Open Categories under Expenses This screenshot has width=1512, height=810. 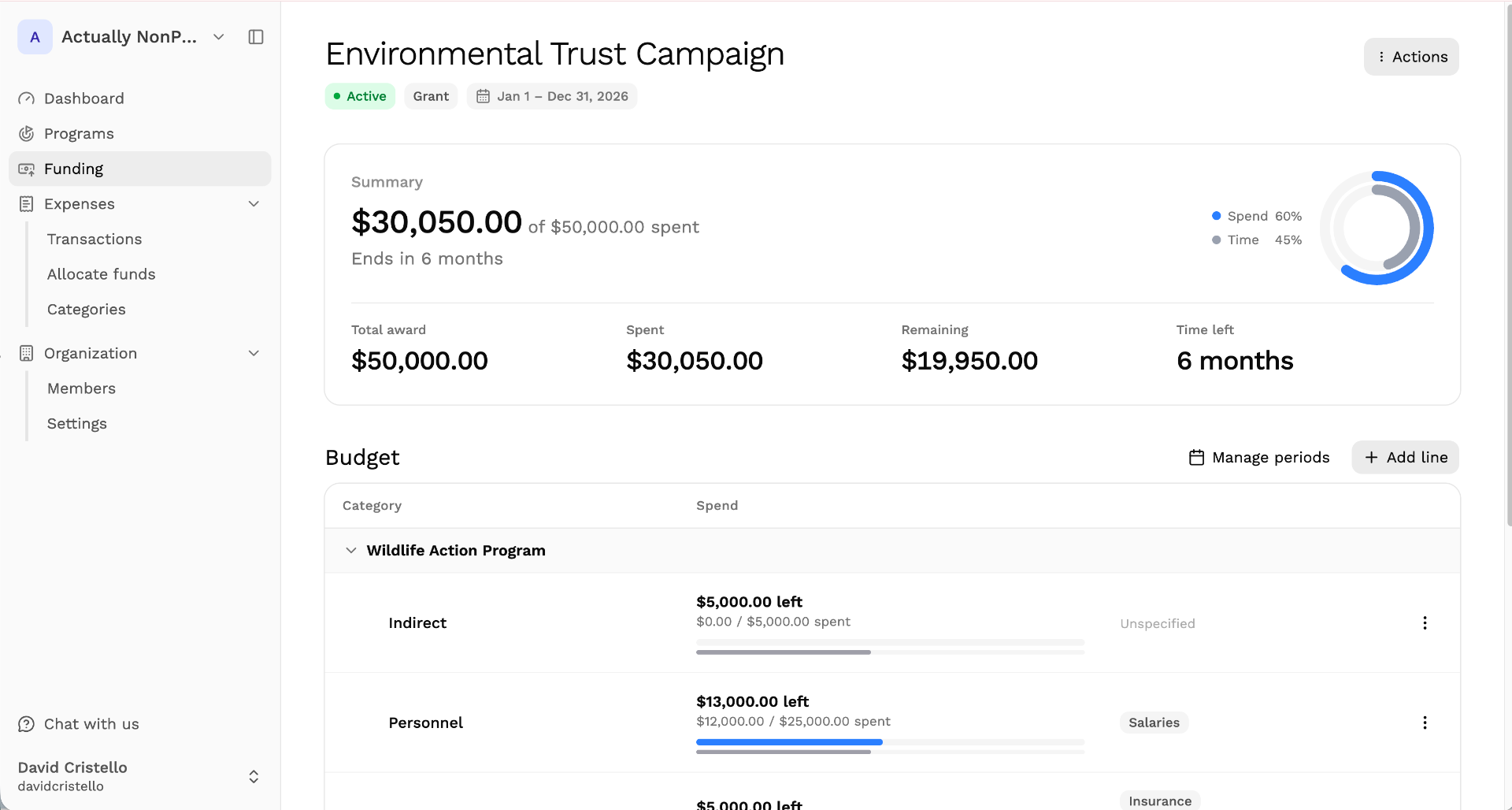click(87, 310)
